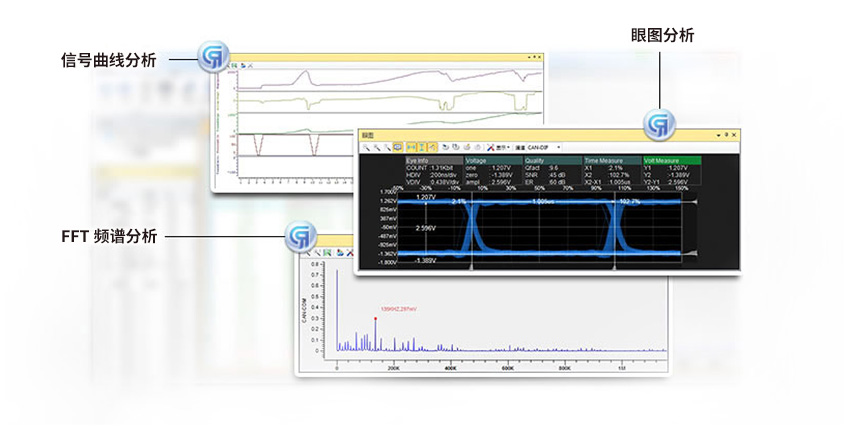Viewport: 850px width, 435px height.
Task: Click the left cursor marker at bottom of eye diagram
Action: pyautogui.click(x=472, y=267)
